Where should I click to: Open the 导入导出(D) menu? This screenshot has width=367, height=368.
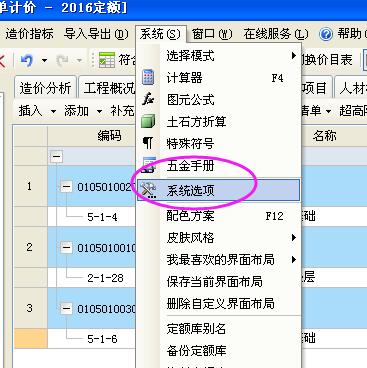[x=96, y=34]
